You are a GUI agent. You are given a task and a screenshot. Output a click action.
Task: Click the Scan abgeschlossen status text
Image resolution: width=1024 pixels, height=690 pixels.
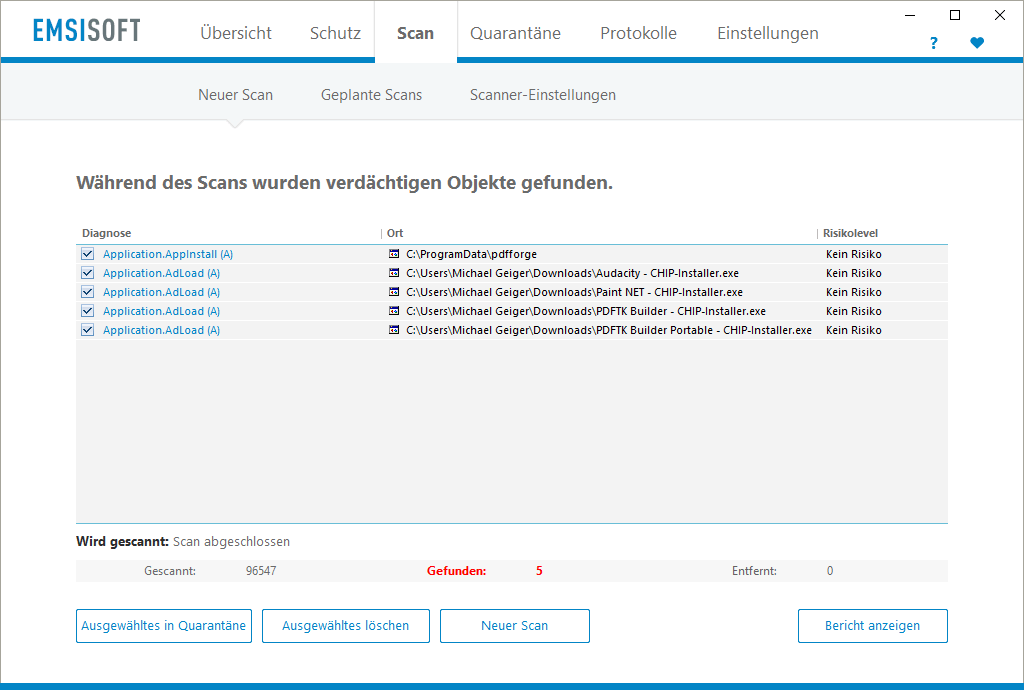[x=231, y=541]
